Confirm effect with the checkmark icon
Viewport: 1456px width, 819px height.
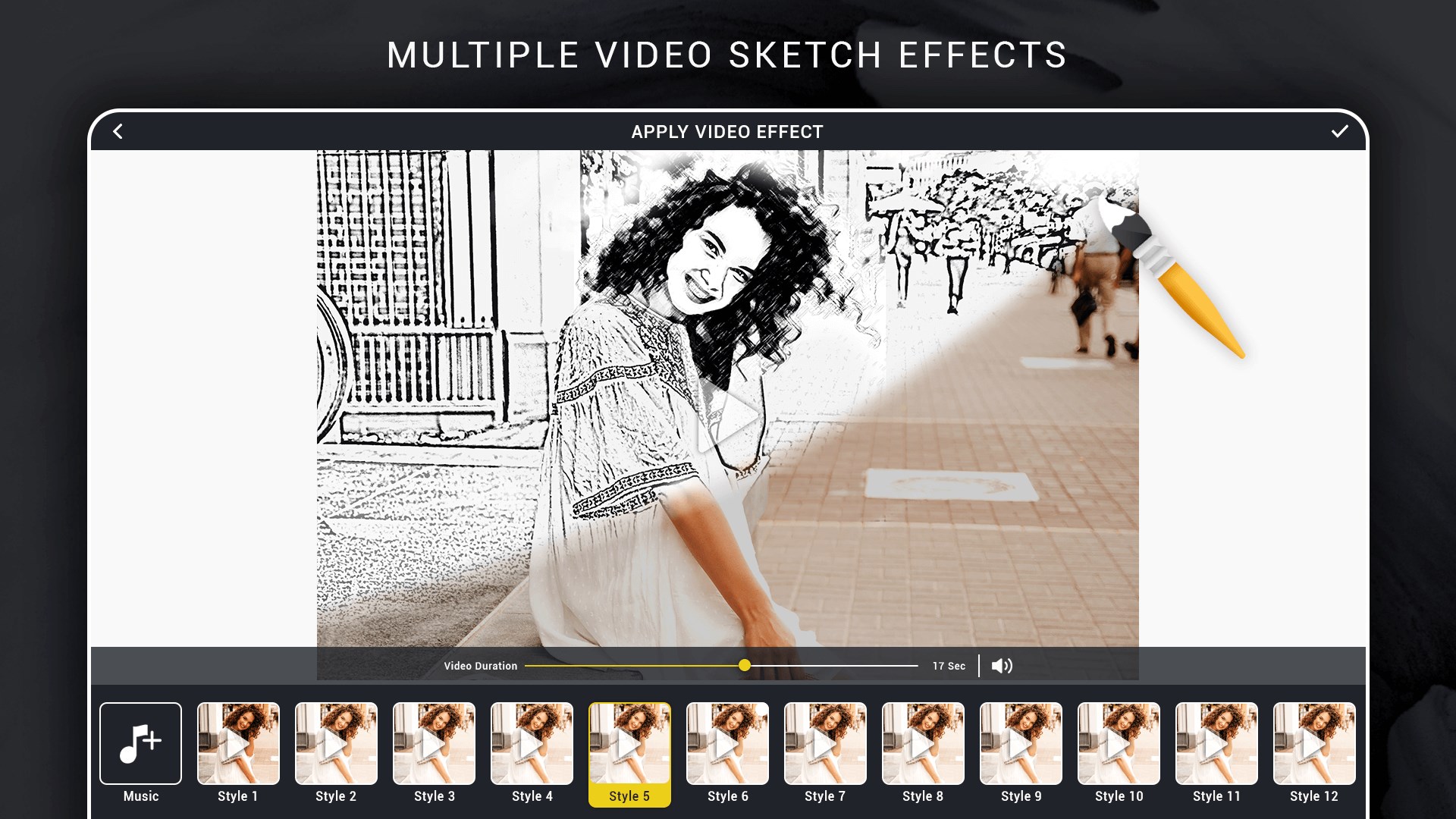[1339, 131]
